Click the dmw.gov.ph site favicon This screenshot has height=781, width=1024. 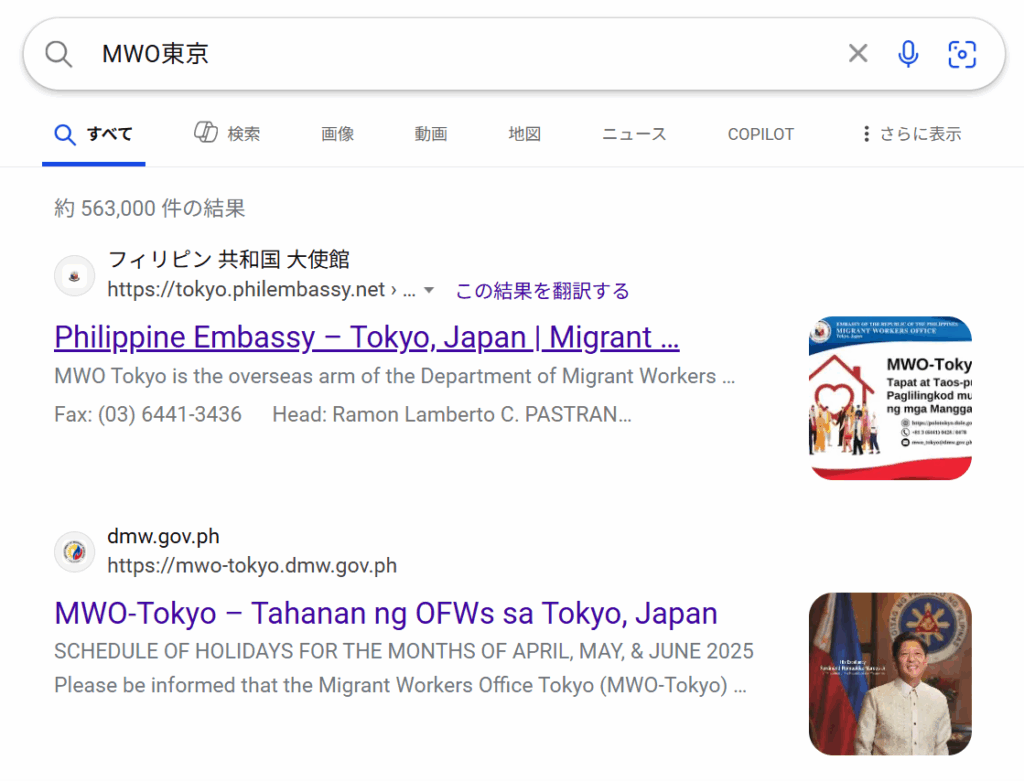coord(74,552)
